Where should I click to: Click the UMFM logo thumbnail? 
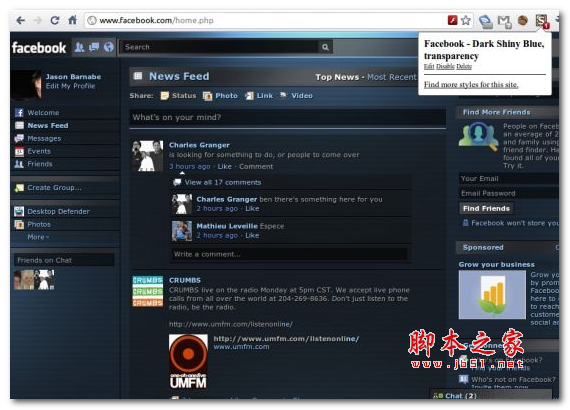188,362
